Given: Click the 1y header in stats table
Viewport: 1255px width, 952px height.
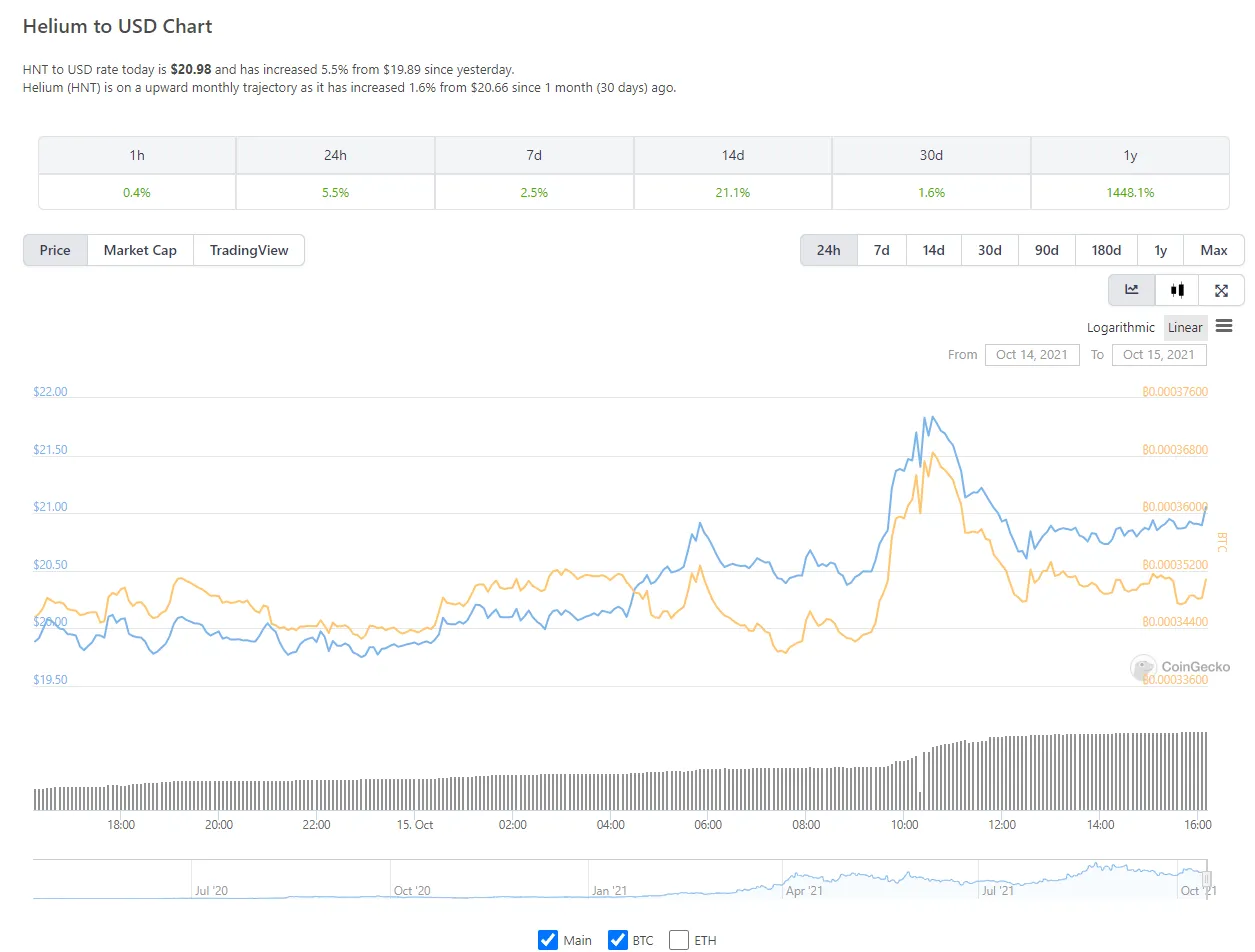Looking at the screenshot, I should pos(1130,155).
